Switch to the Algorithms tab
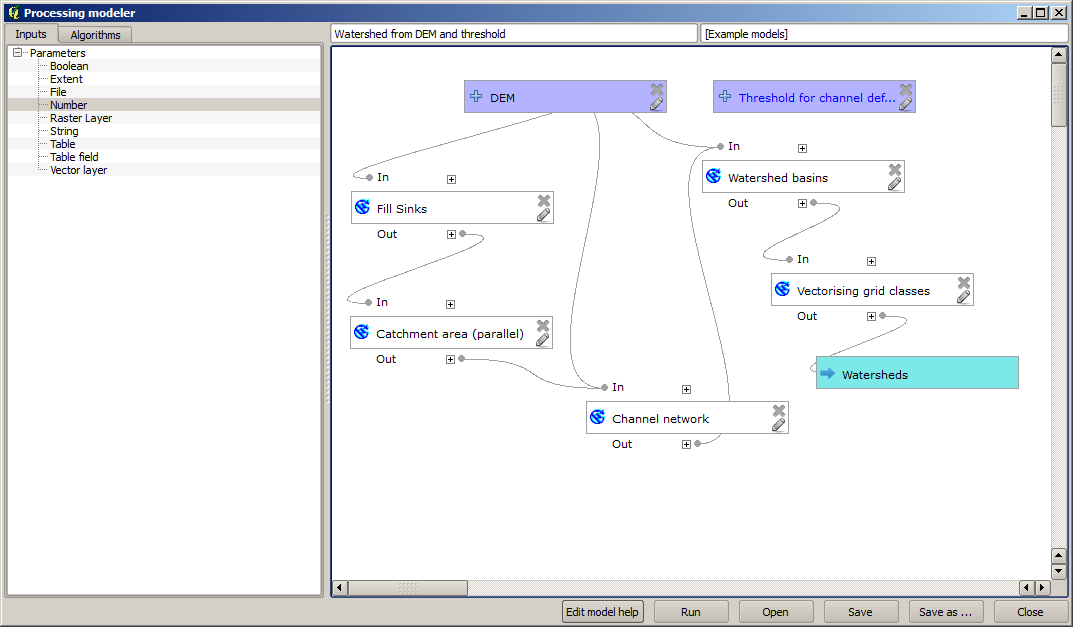1073x627 pixels. (93, 33)
